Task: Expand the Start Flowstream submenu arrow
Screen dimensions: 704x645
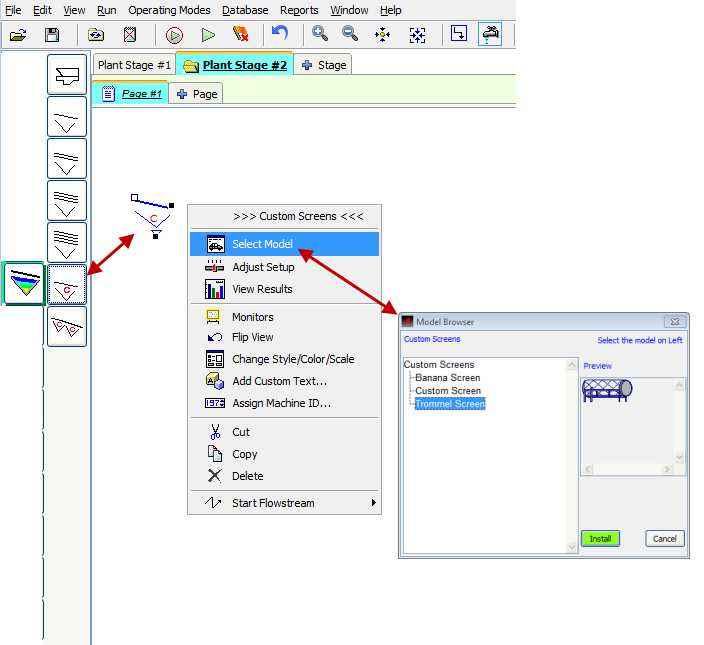Action: click(373, 503)
